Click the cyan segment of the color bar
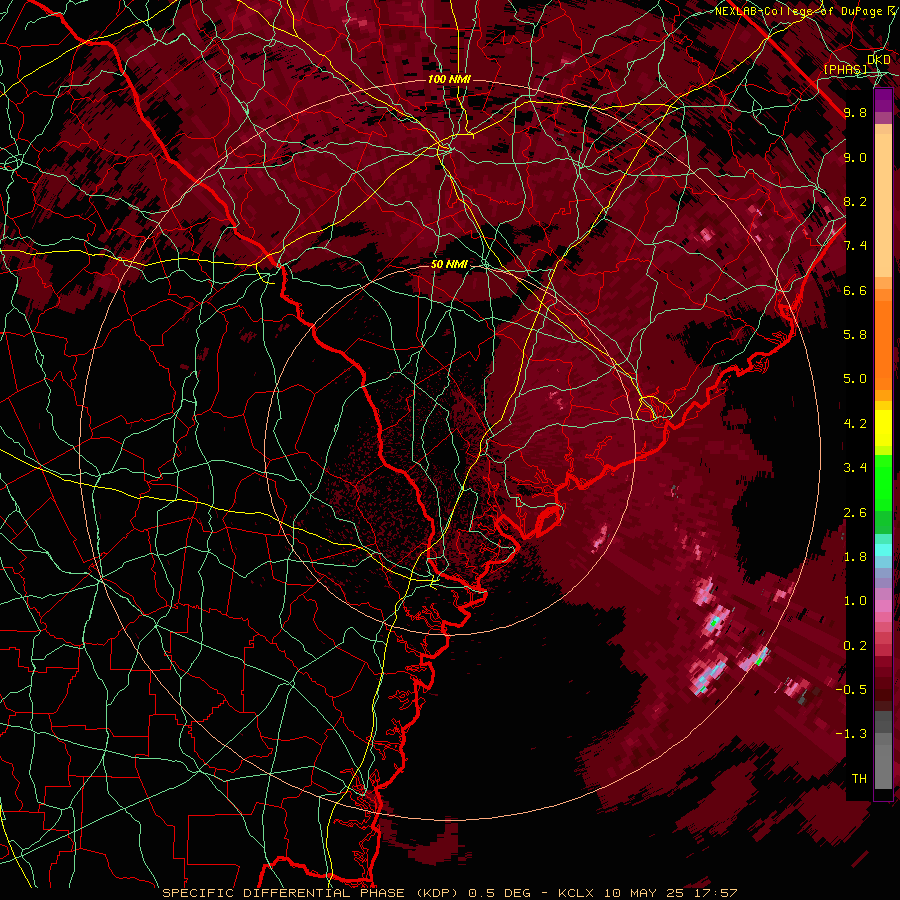This screenshot has height=900, width=900. pos(883,550)
